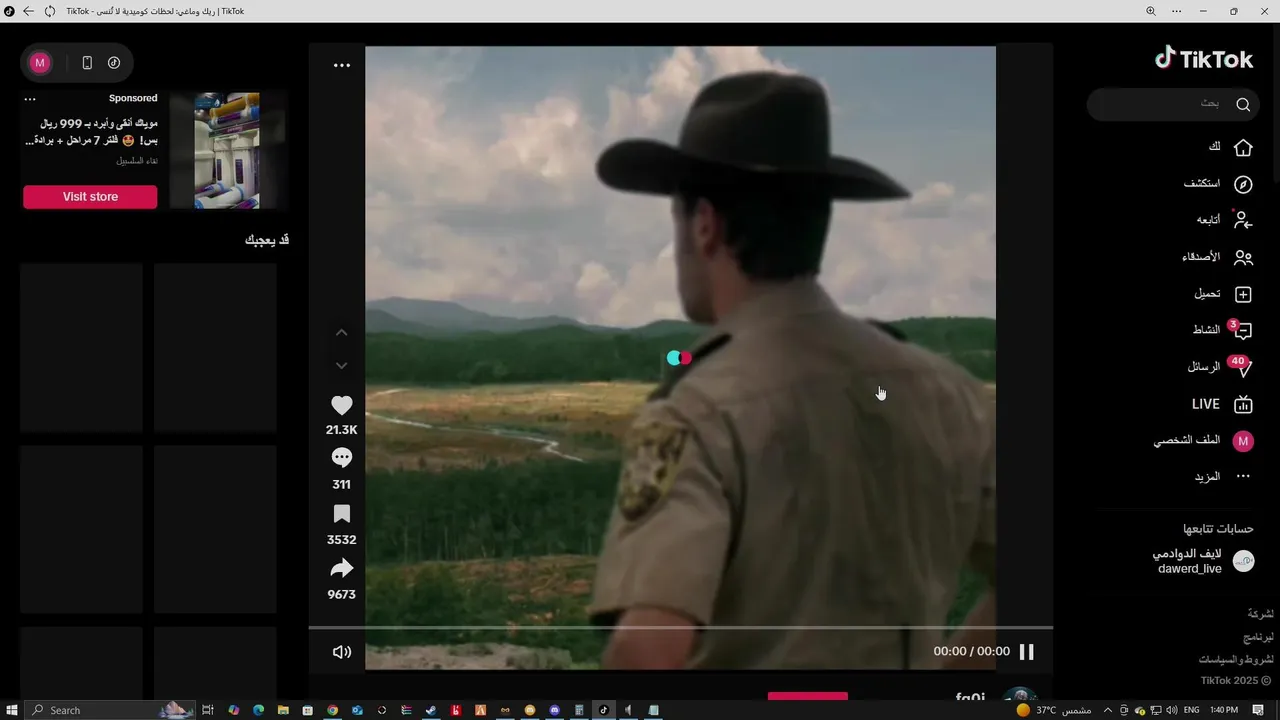Open the LIVE section
Viewport: 1280px width, 720px height.
pos(1222,404)
